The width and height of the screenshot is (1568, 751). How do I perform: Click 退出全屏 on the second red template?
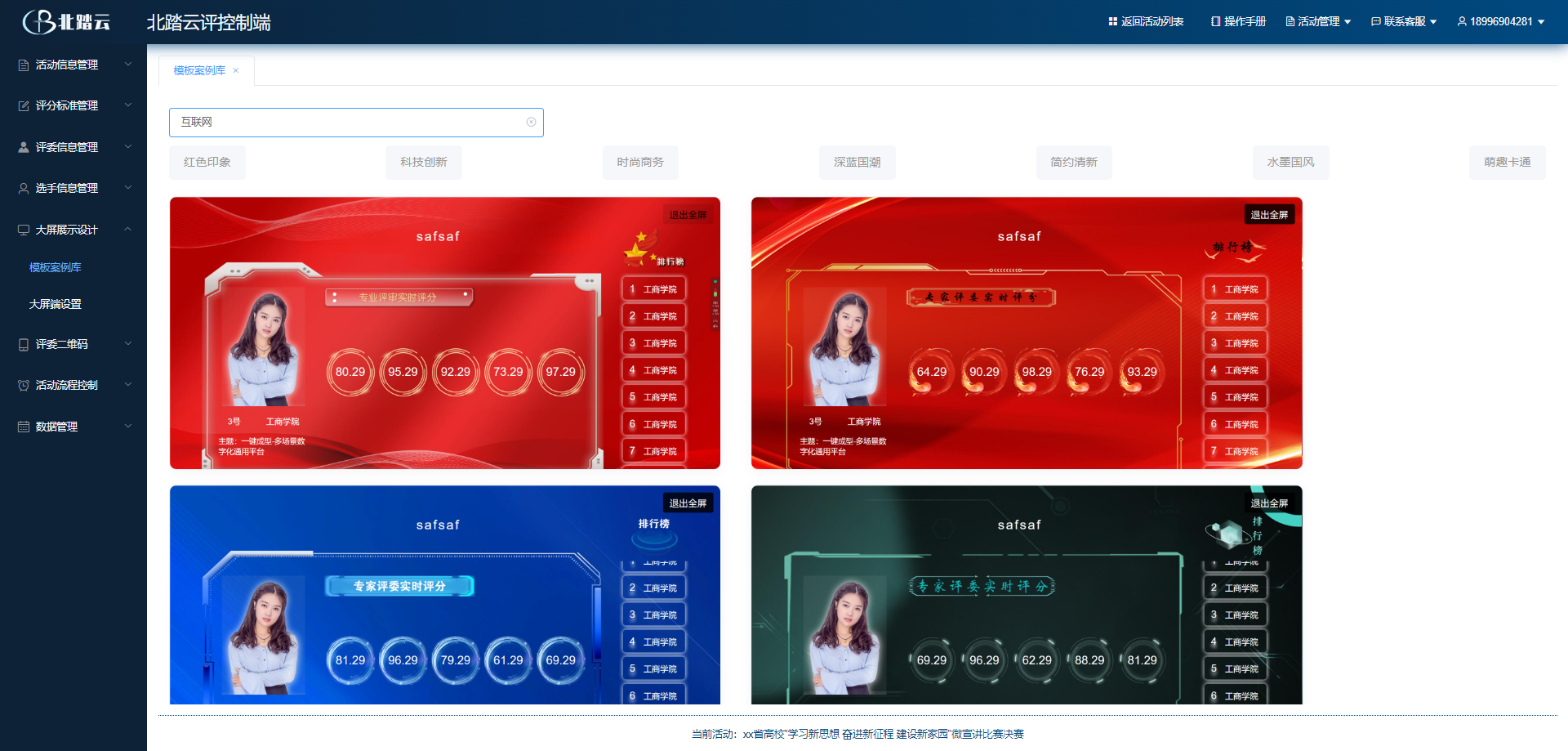(x=1269, y=215)
